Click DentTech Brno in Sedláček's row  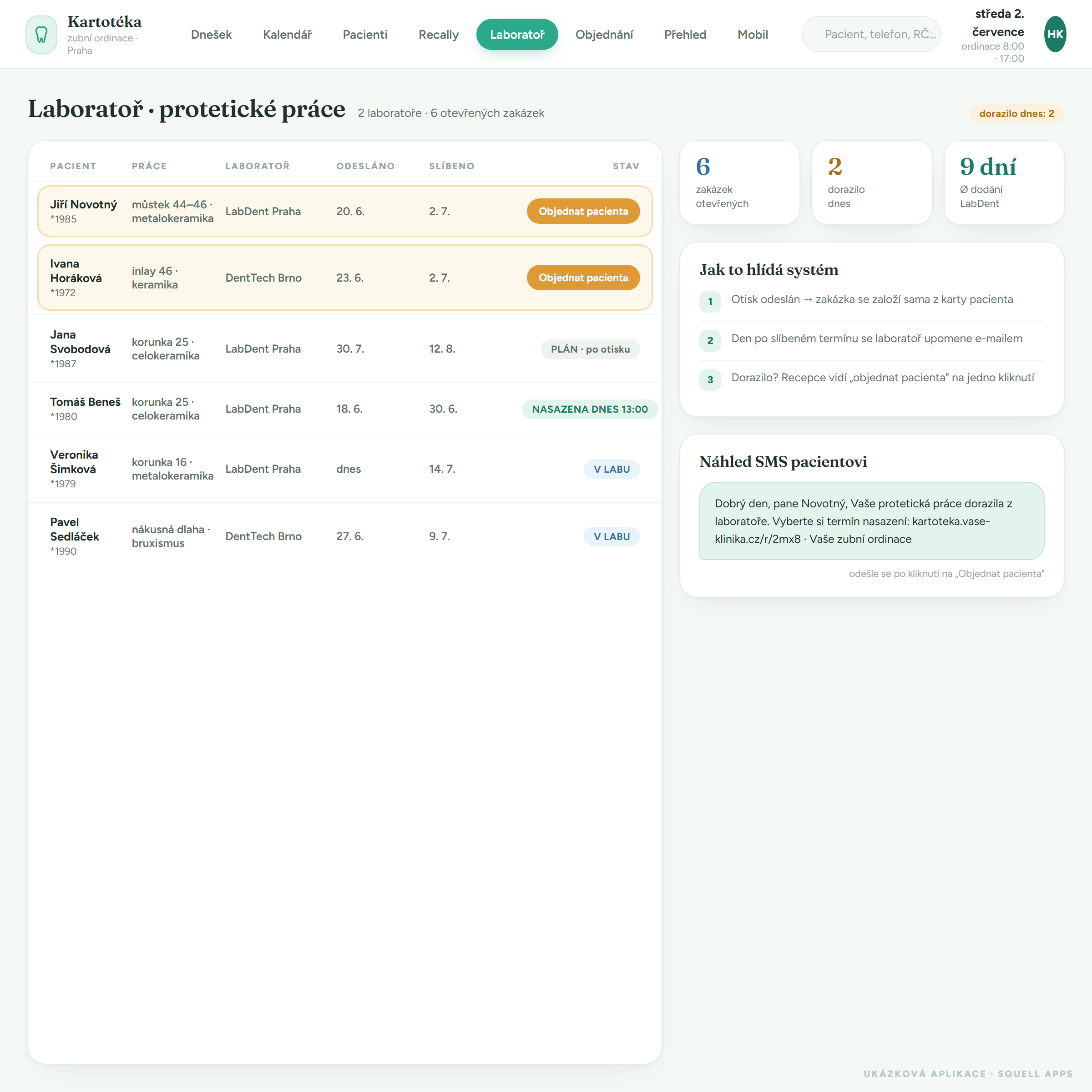coord(263,536)
